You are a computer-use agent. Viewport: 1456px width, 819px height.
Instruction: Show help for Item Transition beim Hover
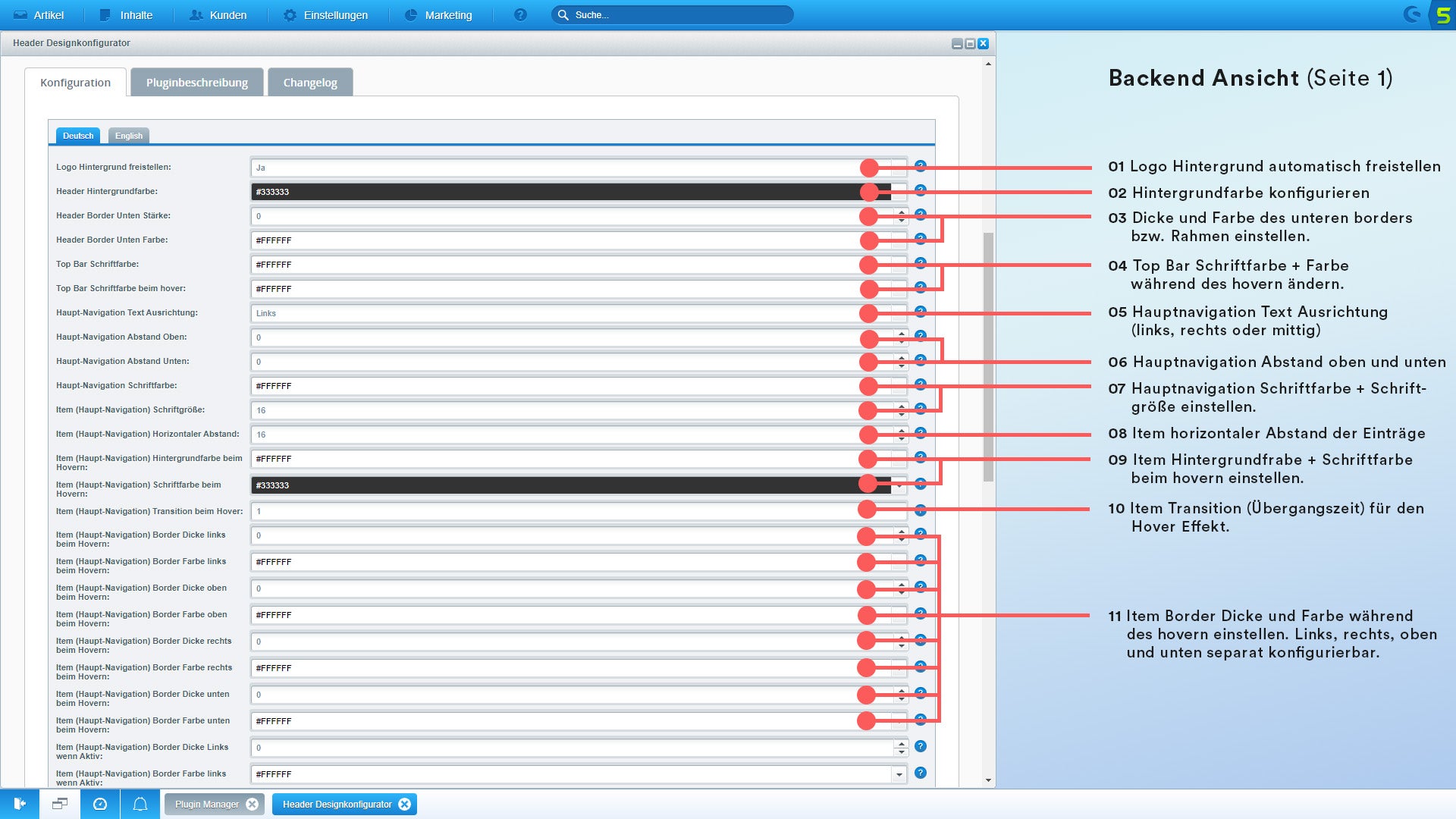(921, 510)
